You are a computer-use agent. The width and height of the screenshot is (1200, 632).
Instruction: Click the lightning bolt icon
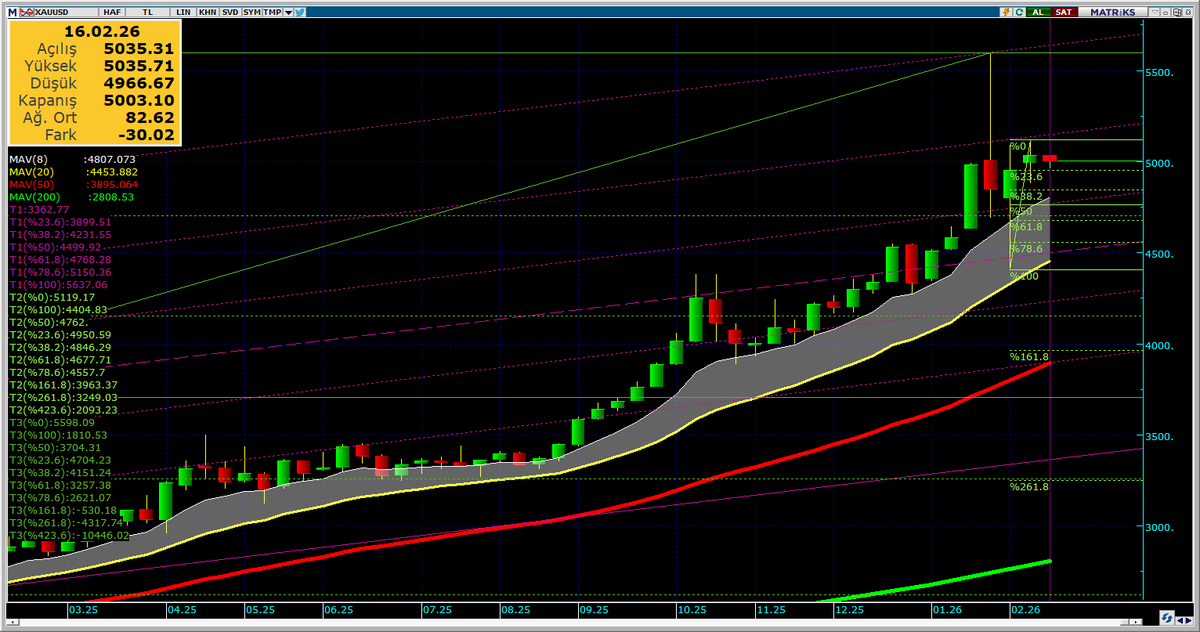pyautogui.click(x=1006, y=12)
